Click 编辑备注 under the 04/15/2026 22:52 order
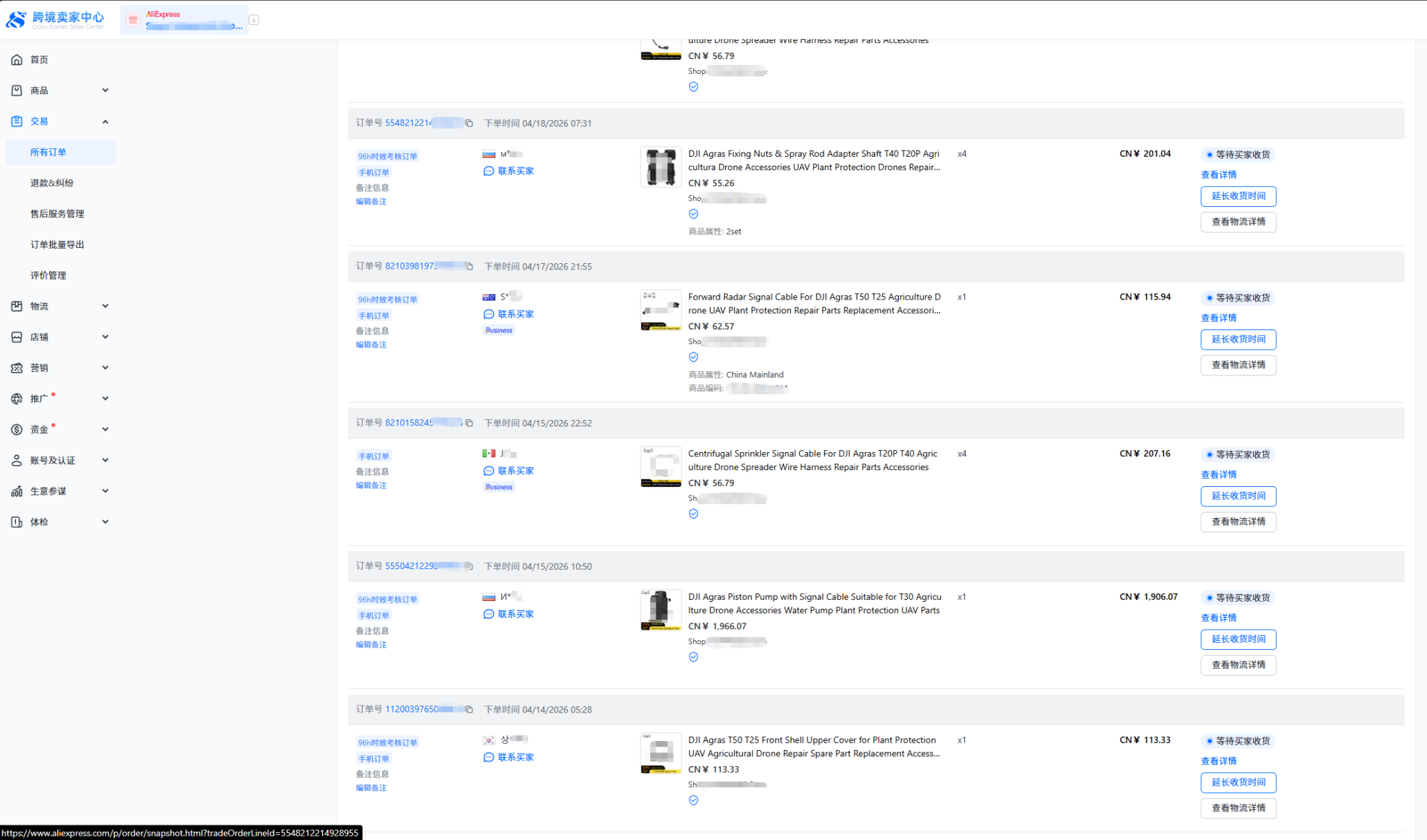The height and width of the screenshot is (840, 1427). pos(371,485)
